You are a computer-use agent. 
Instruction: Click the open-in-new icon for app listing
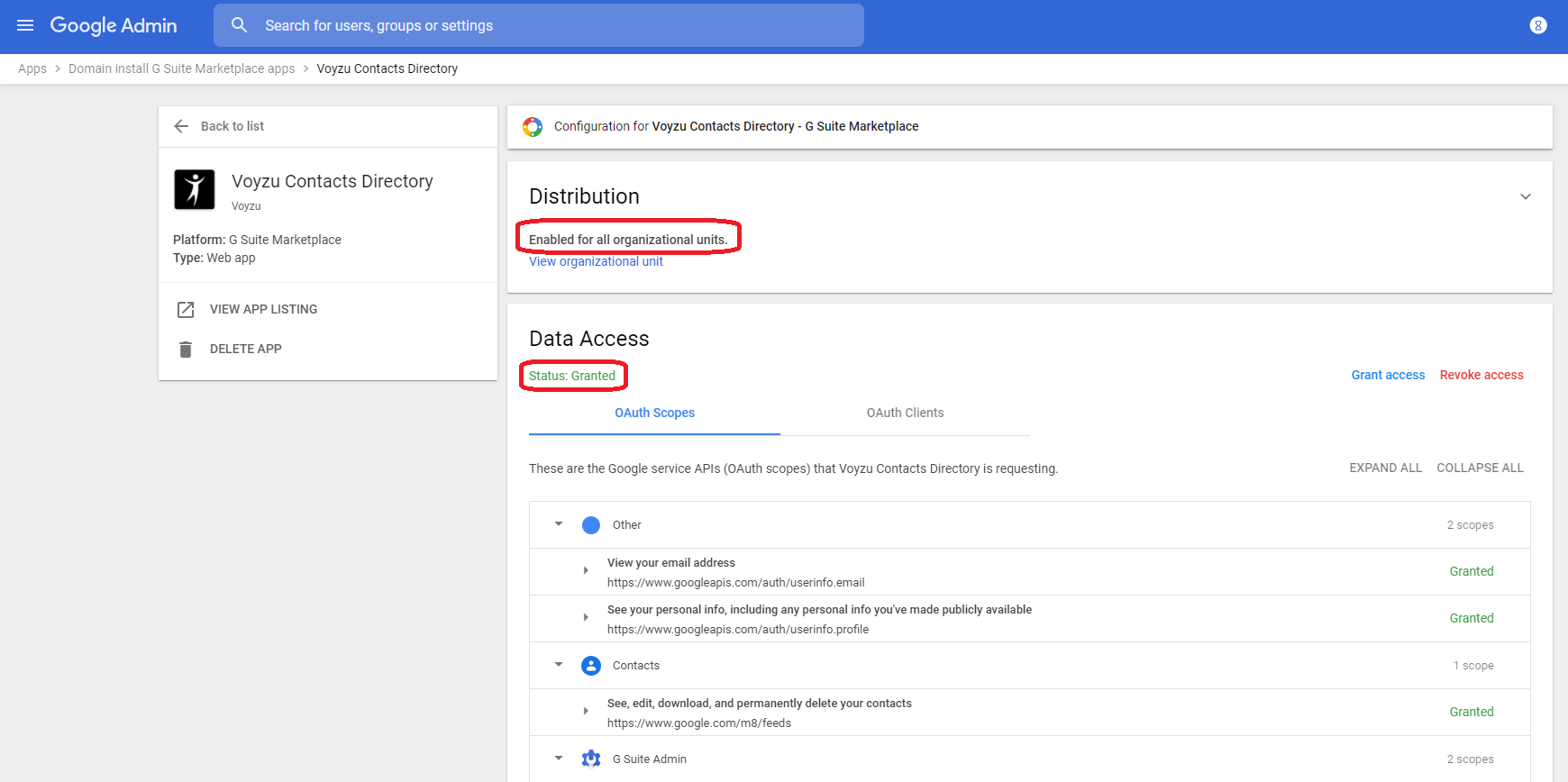tap(186, 309)
